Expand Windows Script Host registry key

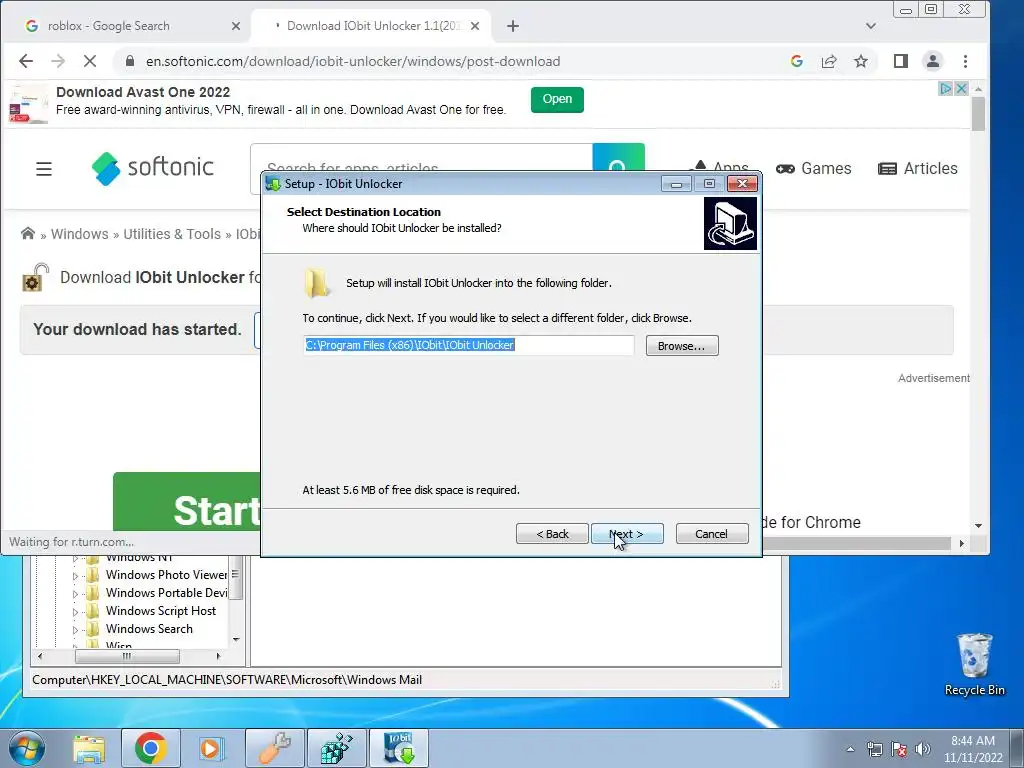coord(74,612)
